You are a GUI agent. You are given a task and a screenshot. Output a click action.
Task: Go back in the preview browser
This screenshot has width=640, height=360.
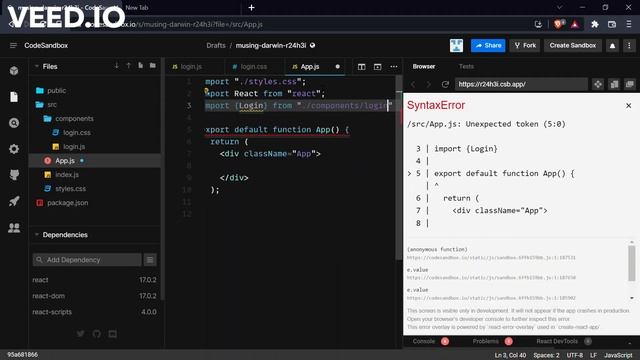[x=413, y=84]
